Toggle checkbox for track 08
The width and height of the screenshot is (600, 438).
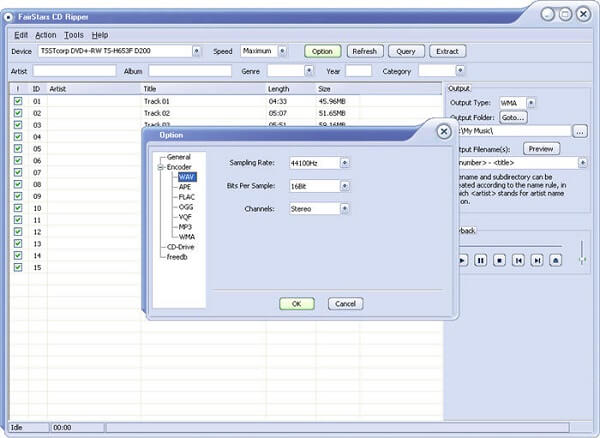[18, 184]
